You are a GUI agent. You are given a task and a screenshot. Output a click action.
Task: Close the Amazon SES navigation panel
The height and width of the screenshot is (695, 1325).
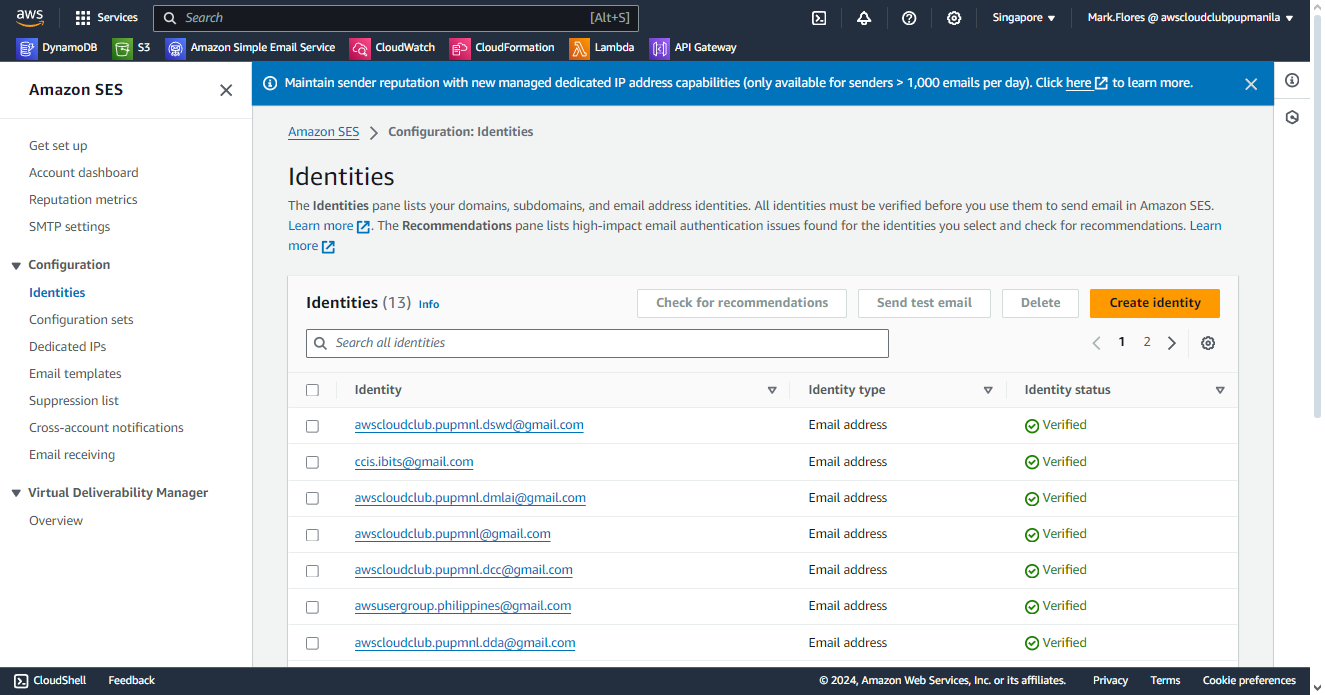[x=226, y=90]
